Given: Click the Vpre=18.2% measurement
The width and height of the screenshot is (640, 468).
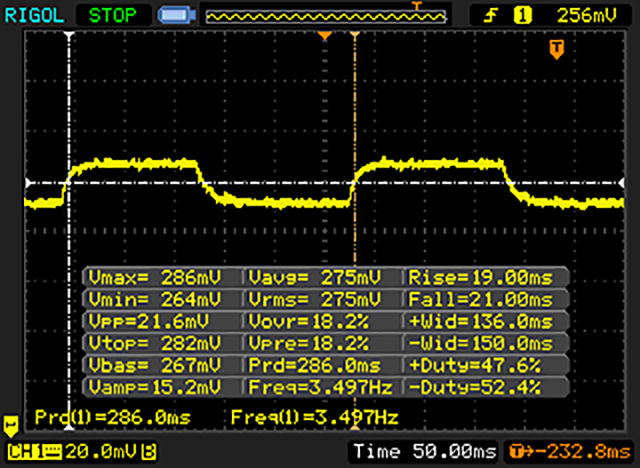Looking at the screenshot, I should (x=309, y=344).
